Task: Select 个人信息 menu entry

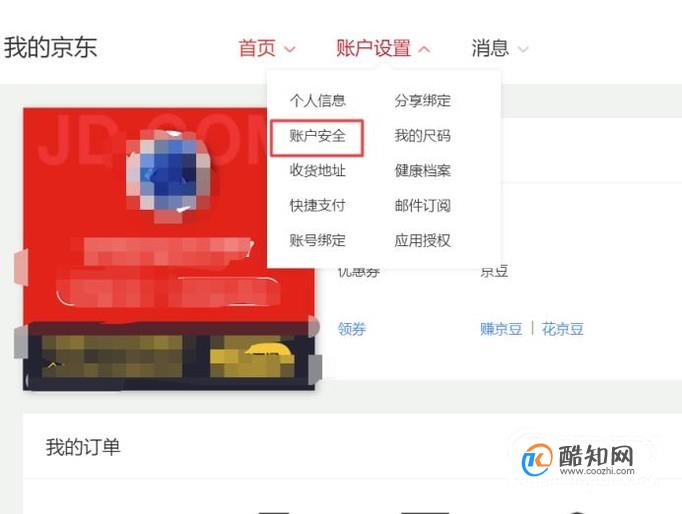Action: (318, 101)
